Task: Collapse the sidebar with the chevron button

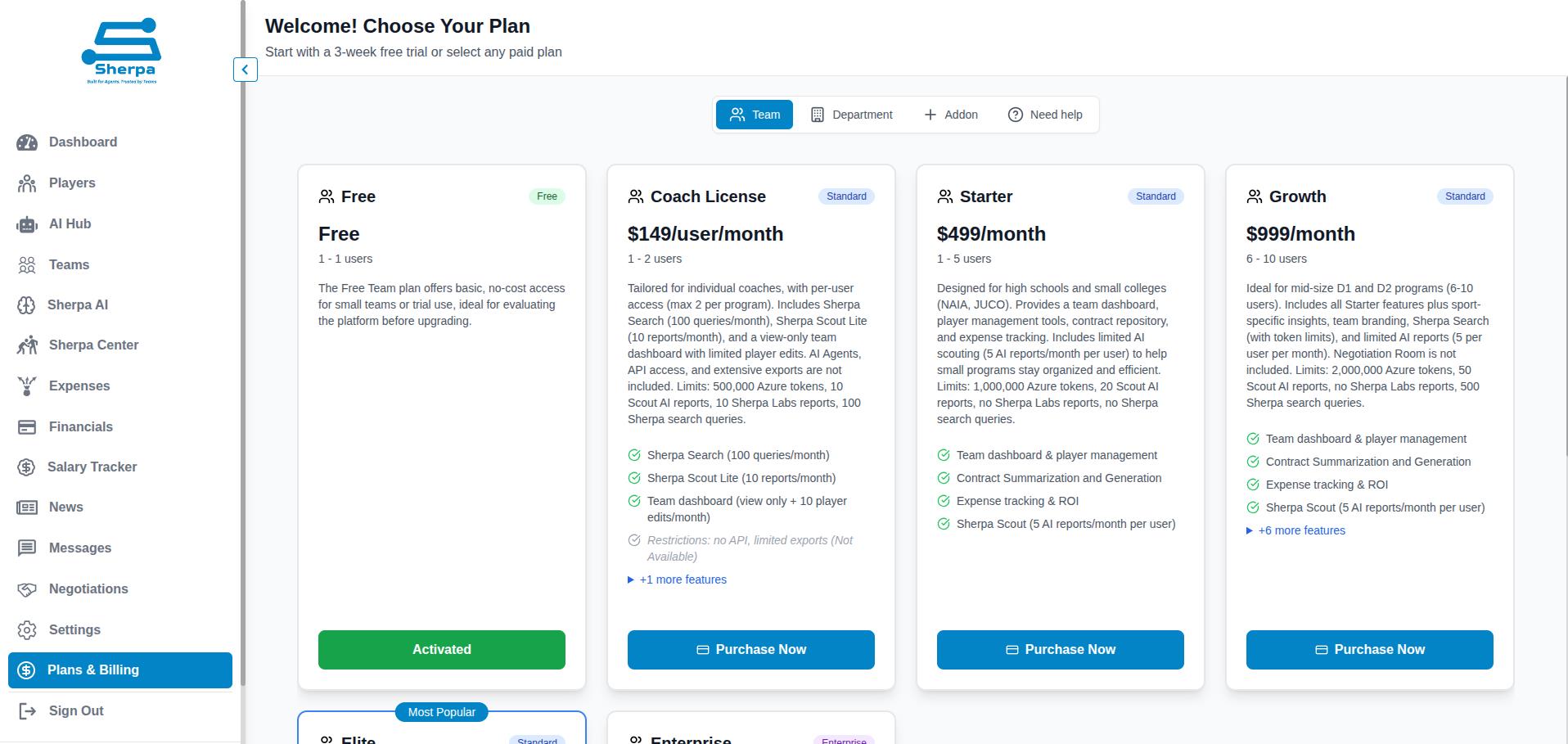Action: 245,70
